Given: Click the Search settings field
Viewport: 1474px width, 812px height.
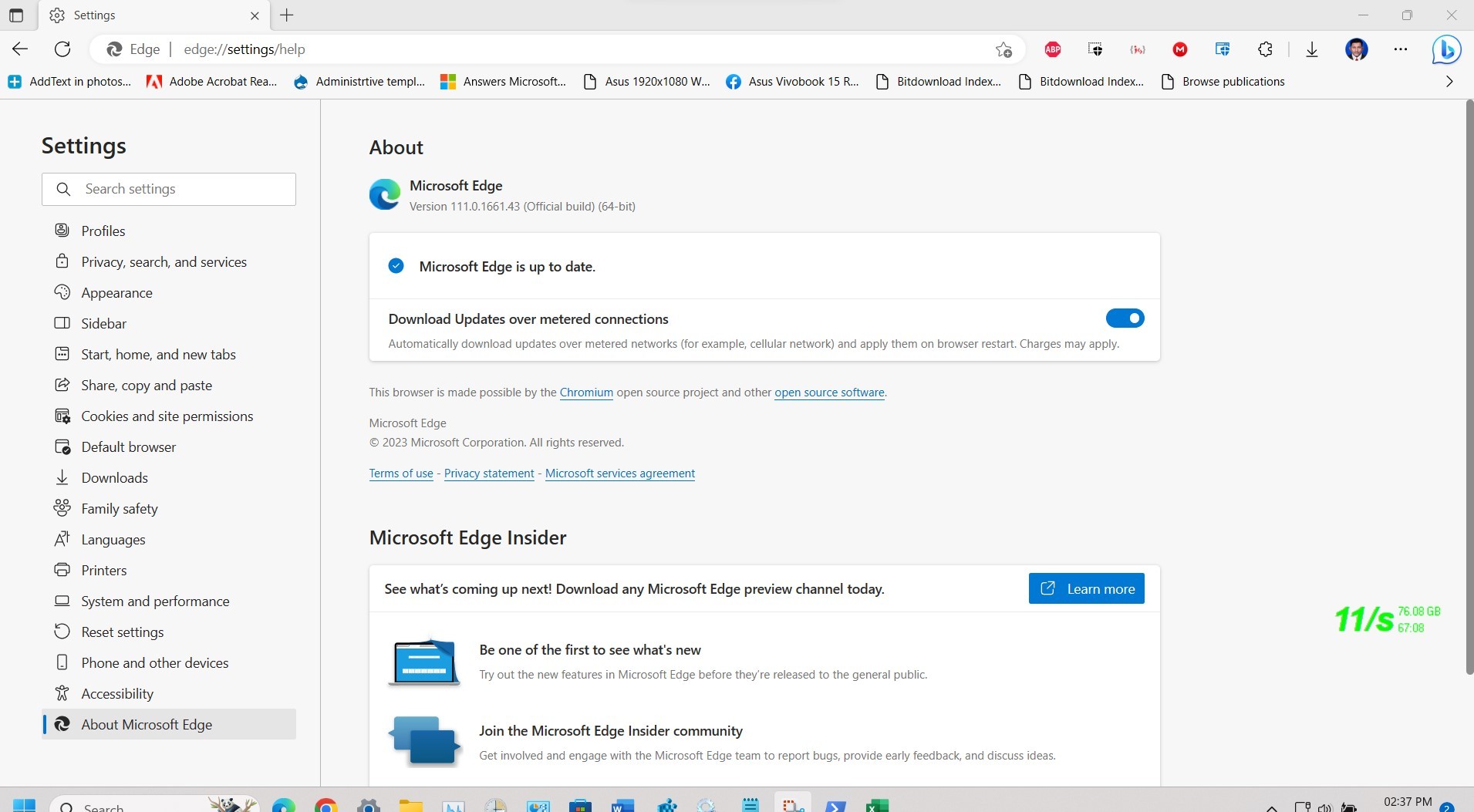Looking at the screenshot, I should pyautogui.click(x=169, y=189).
